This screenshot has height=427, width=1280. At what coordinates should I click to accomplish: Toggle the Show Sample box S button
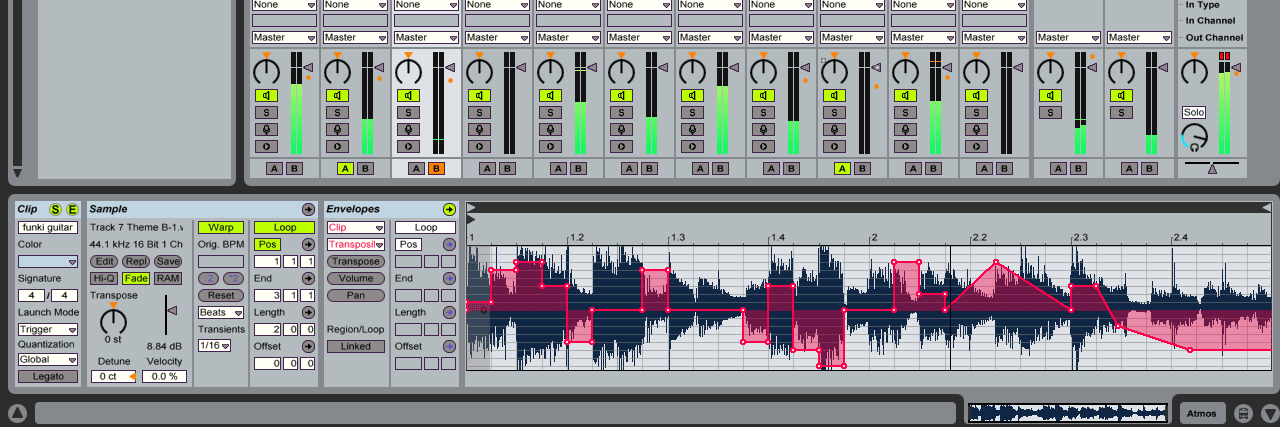(56, 209)
